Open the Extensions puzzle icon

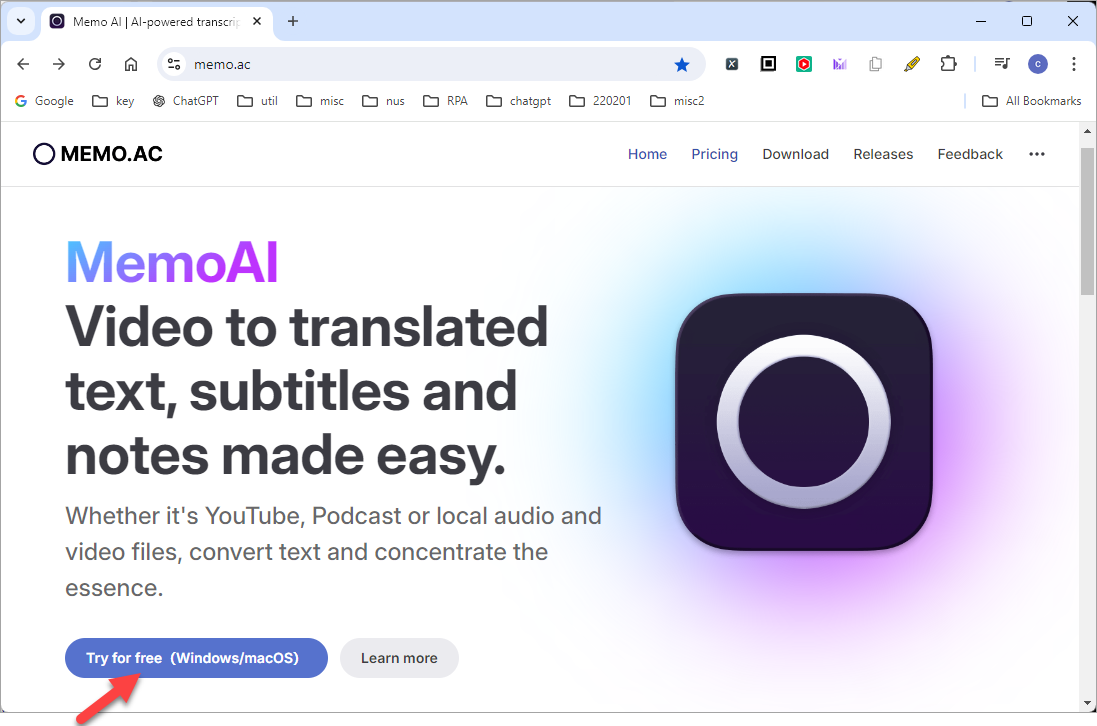(948, 64)
